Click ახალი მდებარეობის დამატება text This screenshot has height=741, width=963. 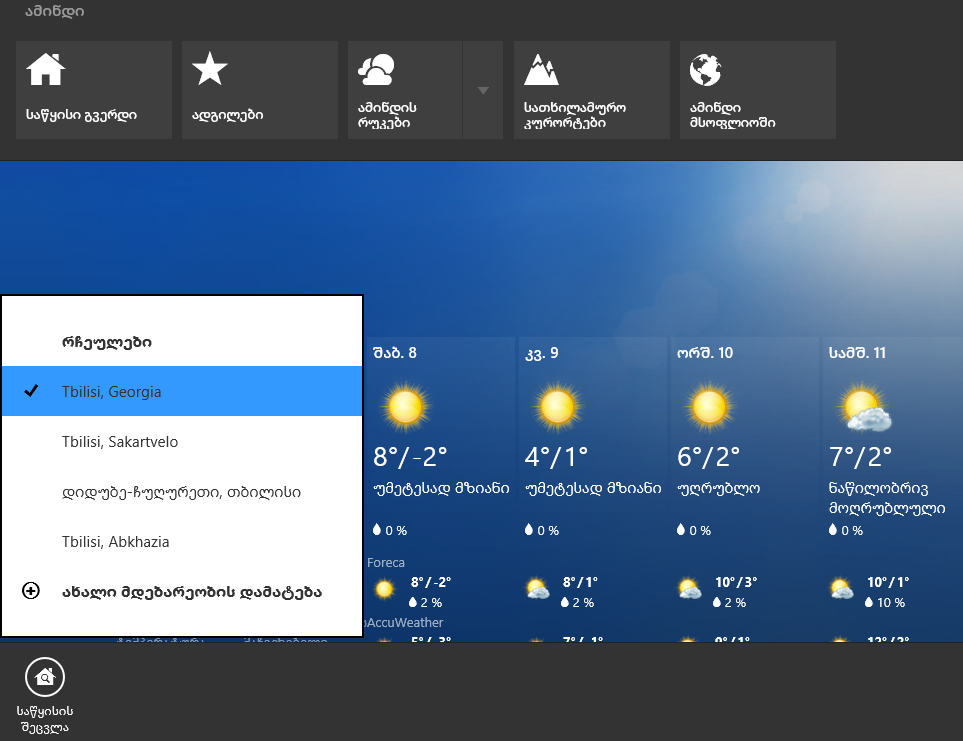[x=192, y=592]
